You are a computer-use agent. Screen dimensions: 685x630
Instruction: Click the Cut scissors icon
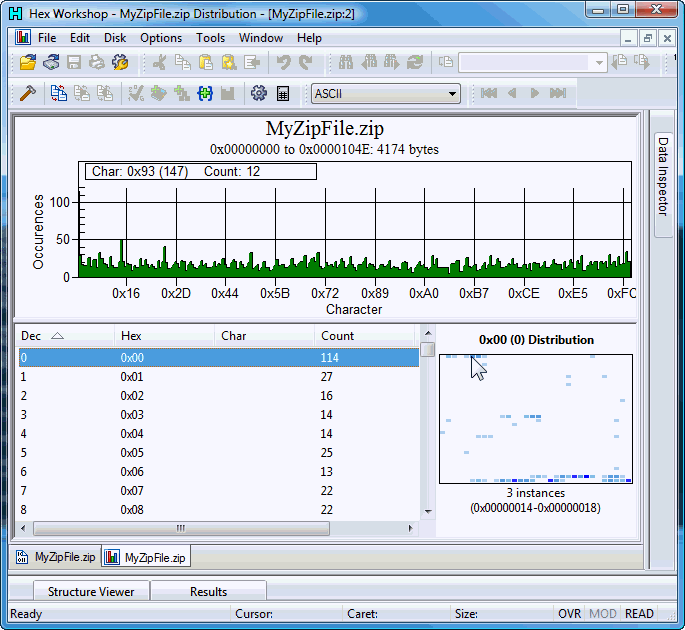click(x=159, y=62)
